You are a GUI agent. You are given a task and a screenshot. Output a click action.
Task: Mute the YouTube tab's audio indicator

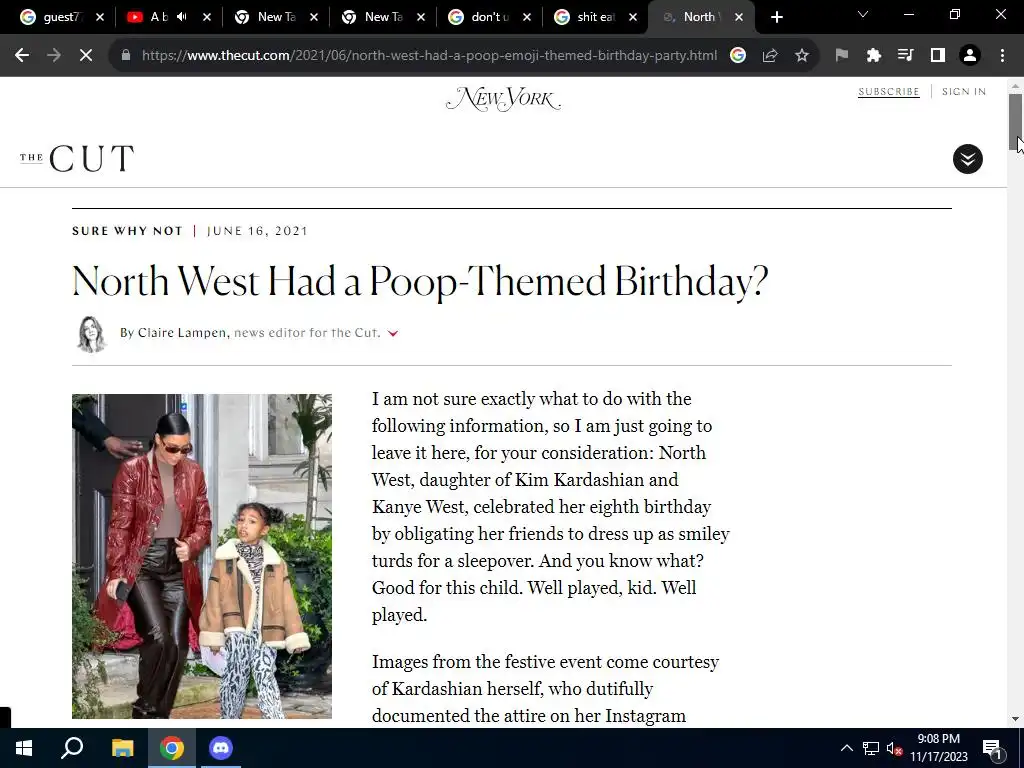[x=182, y=17]
